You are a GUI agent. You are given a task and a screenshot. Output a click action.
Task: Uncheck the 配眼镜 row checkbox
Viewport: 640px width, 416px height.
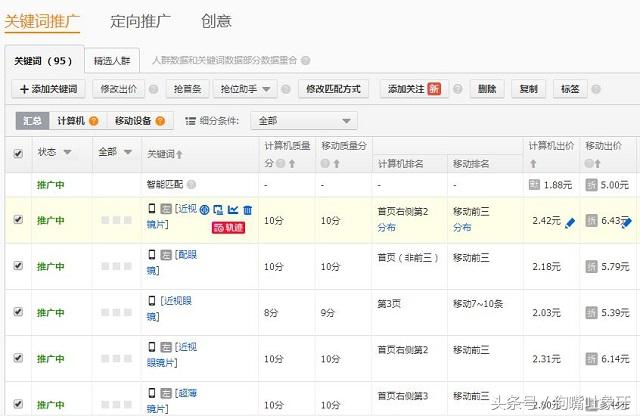(18, 266)
